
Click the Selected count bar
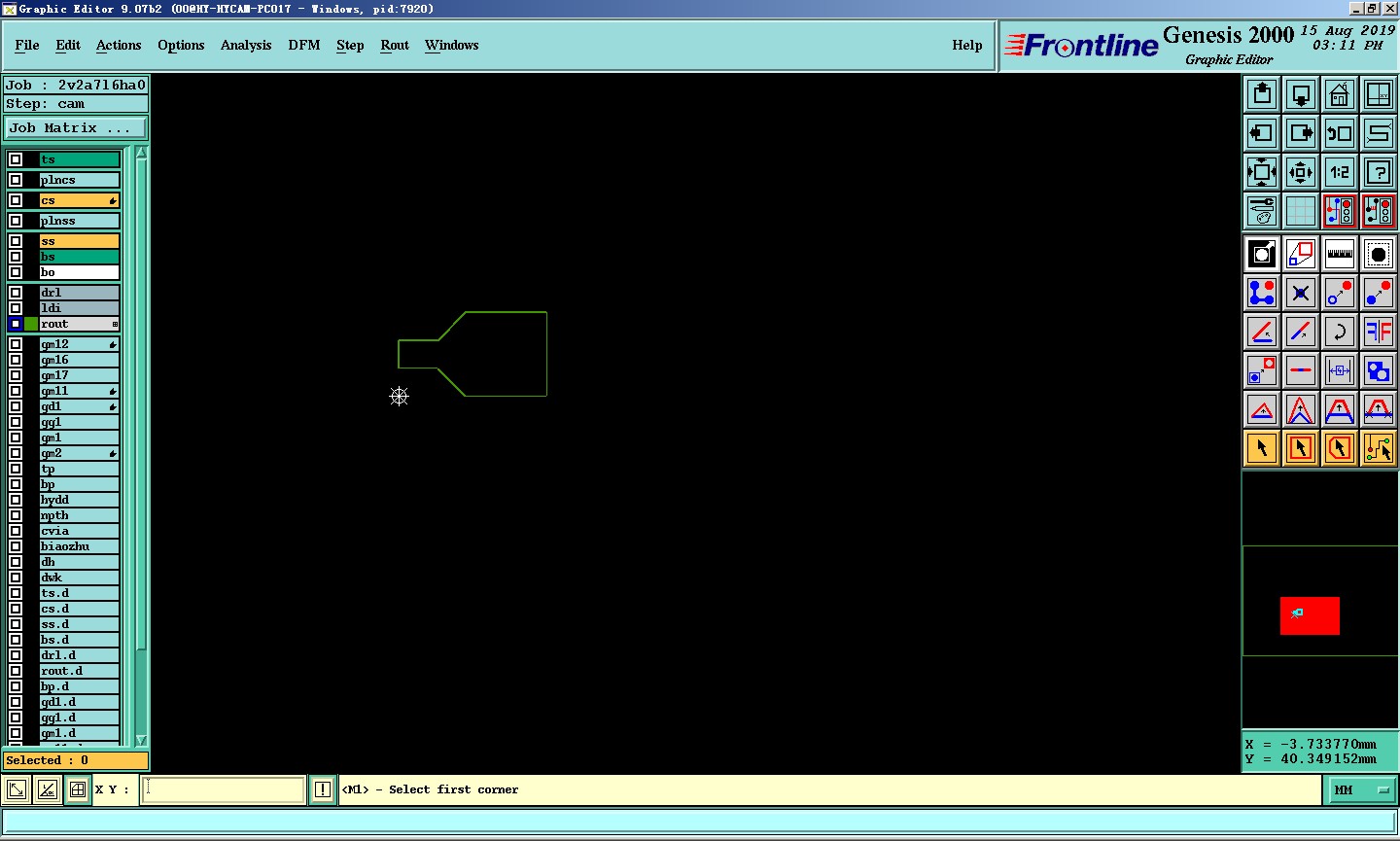(76, 760)
